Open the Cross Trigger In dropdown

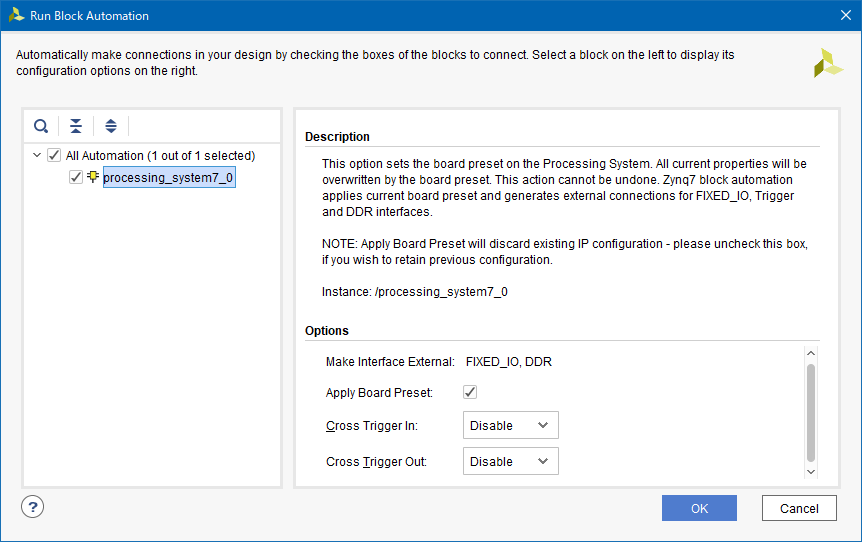[511, 425]
